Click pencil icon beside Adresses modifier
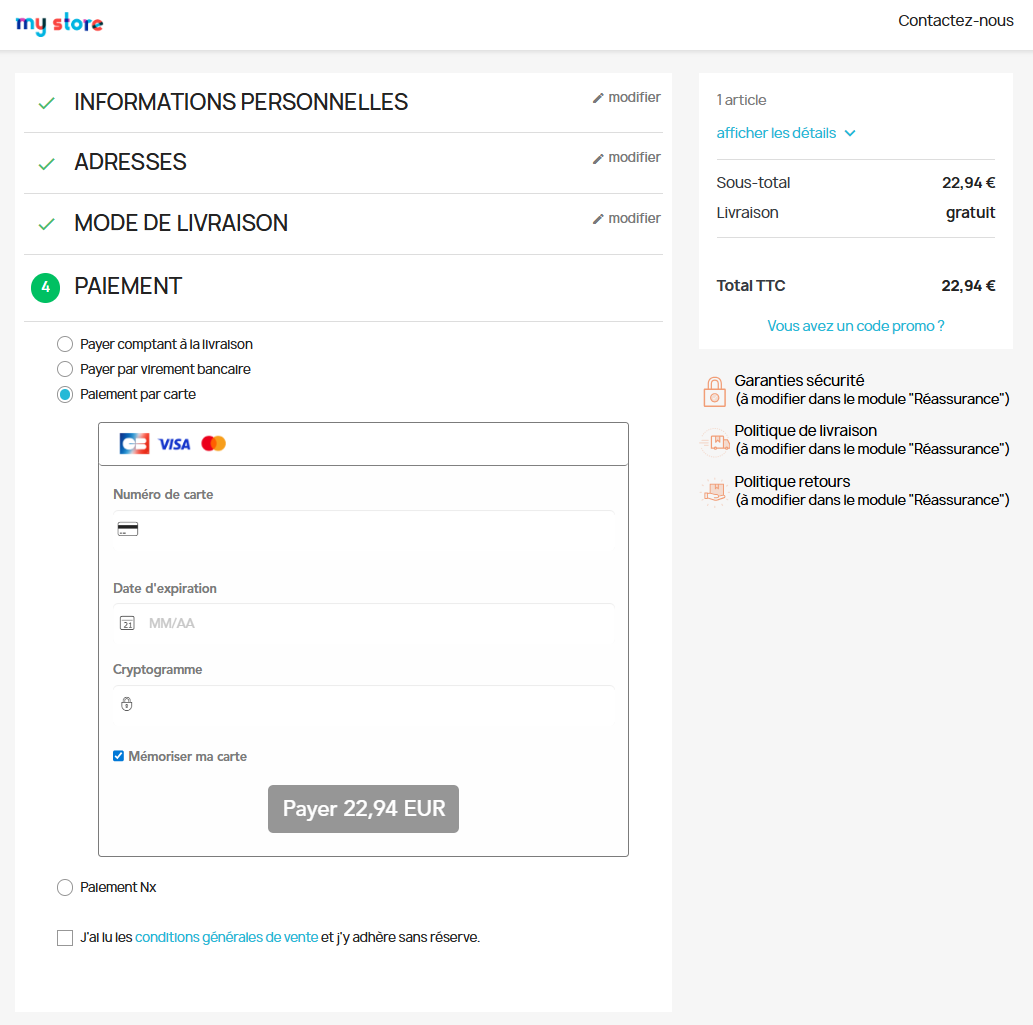The width and height of the screenshot is (1033, 1025). pos(598,158)
